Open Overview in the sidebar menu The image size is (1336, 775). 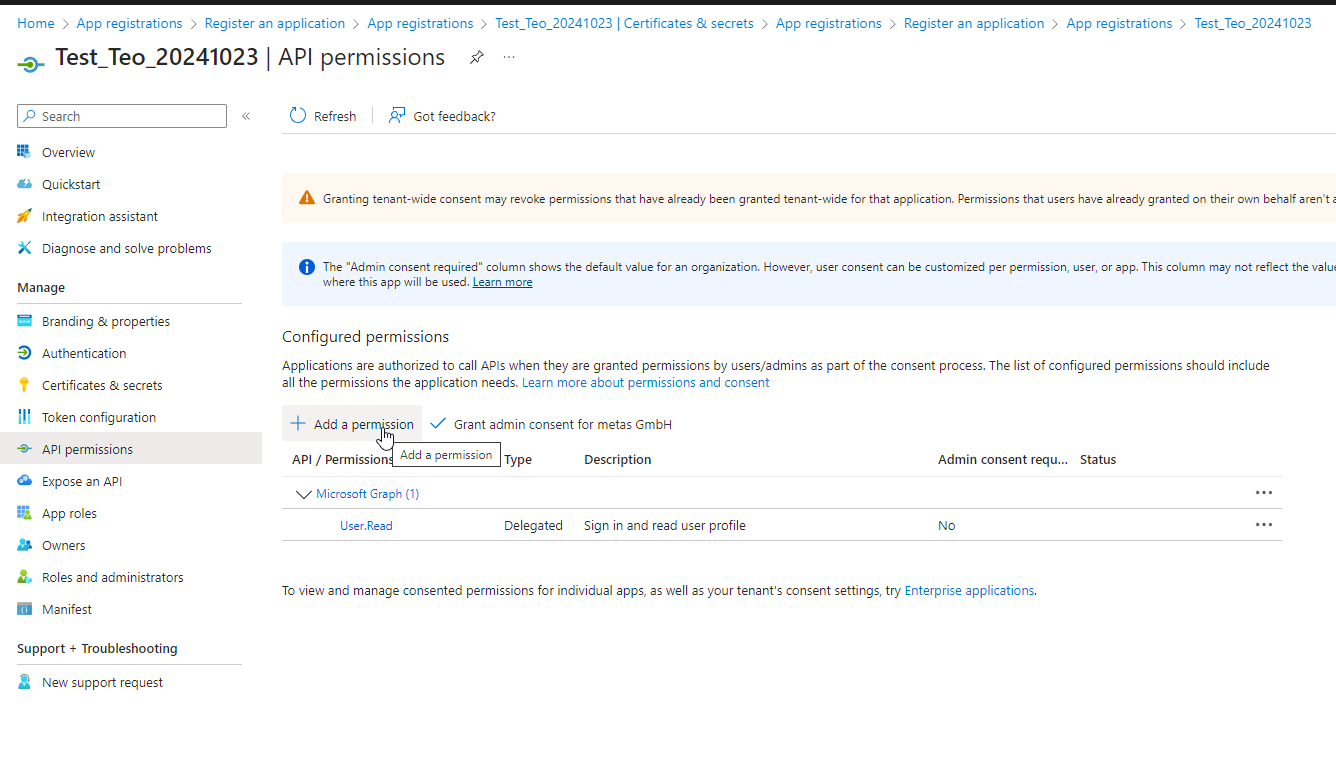pos(68,152)
